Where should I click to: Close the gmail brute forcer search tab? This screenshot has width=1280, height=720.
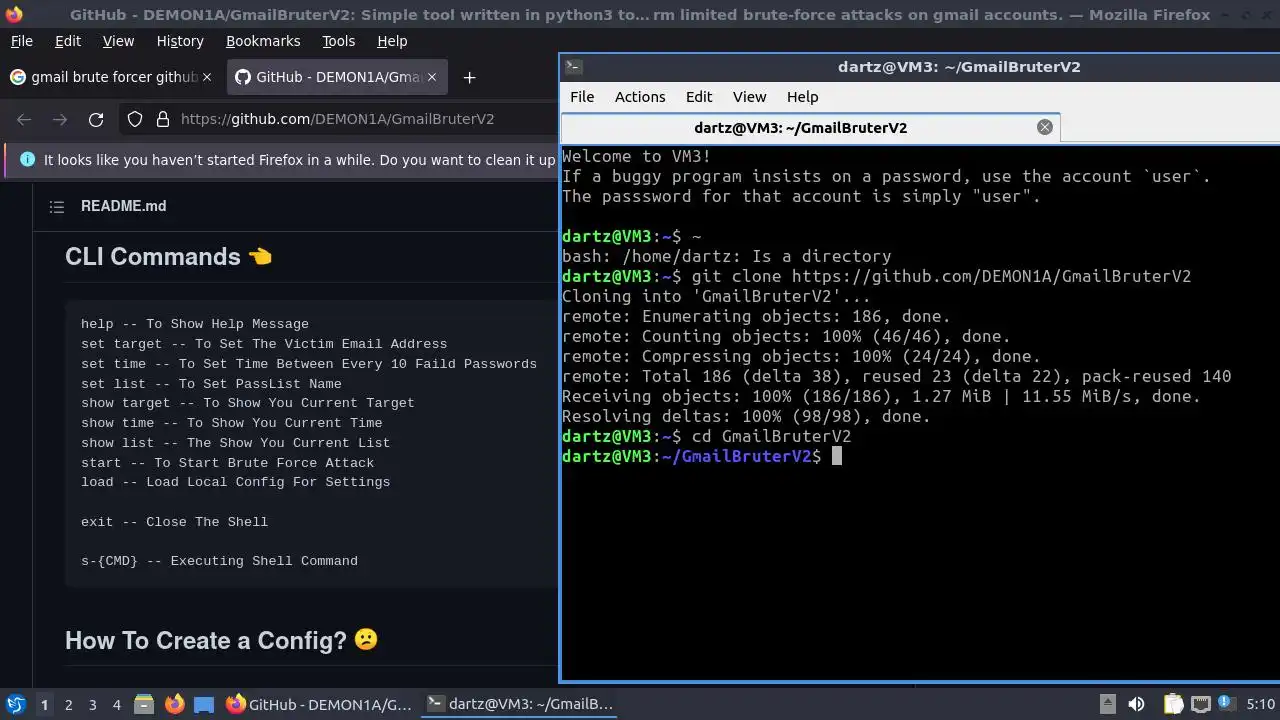click(x=207, y=77)
